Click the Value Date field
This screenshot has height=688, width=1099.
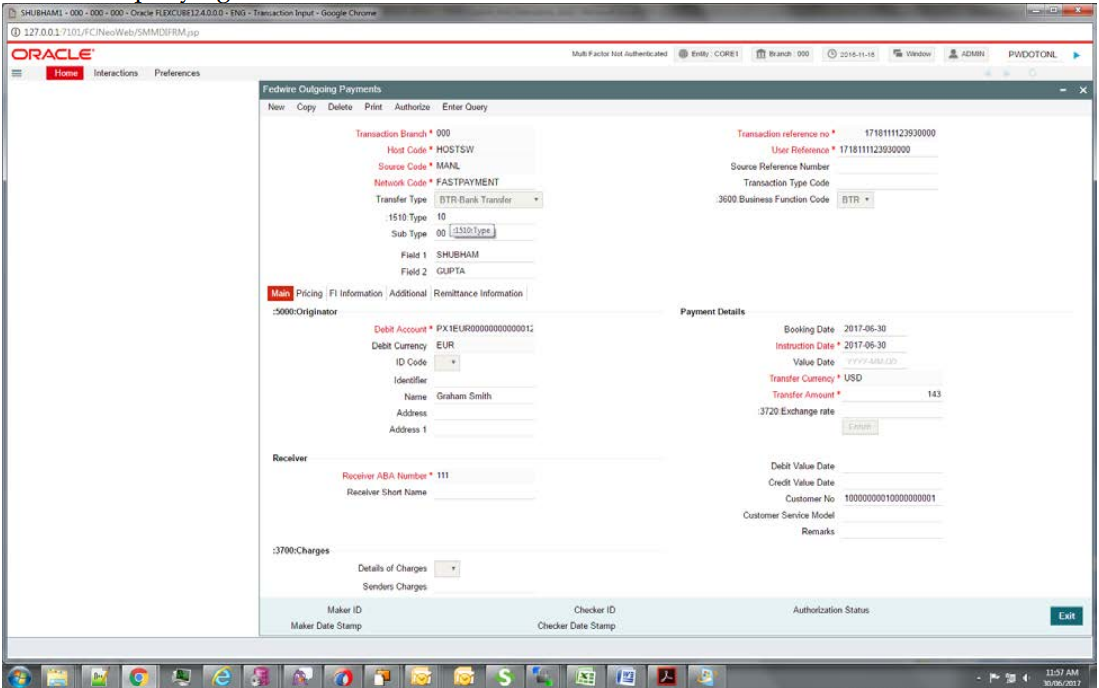(x=874, y=362)
